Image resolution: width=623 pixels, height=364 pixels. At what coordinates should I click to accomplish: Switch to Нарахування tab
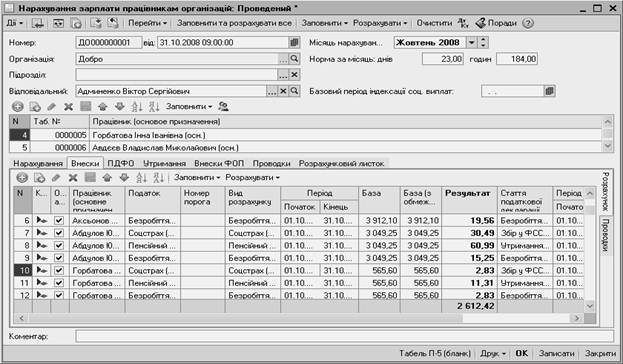click(38, 163)
